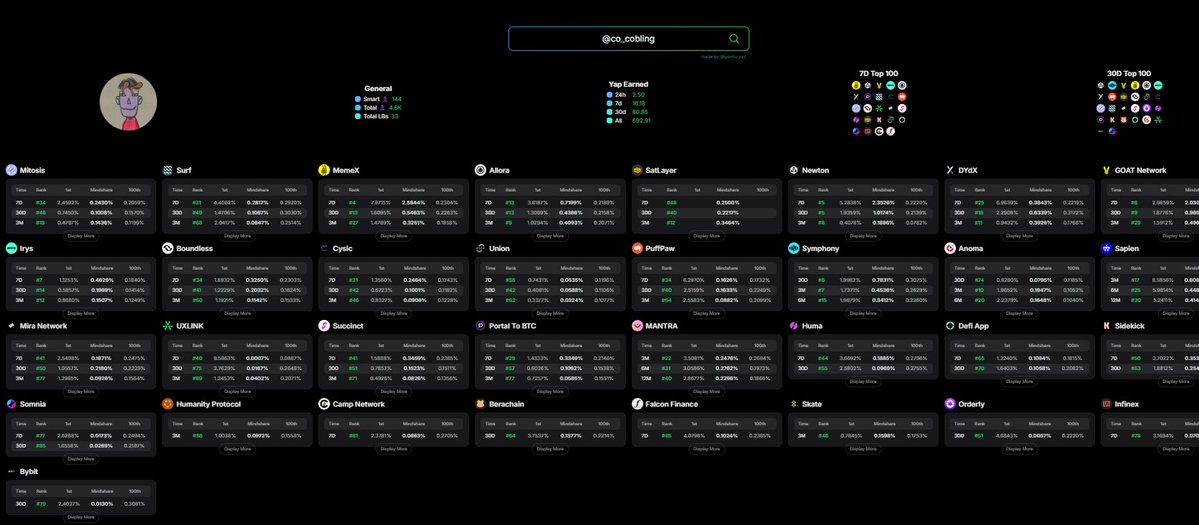Click the purple Huma logo icon
1199x525 pixels.
(794, 326)
